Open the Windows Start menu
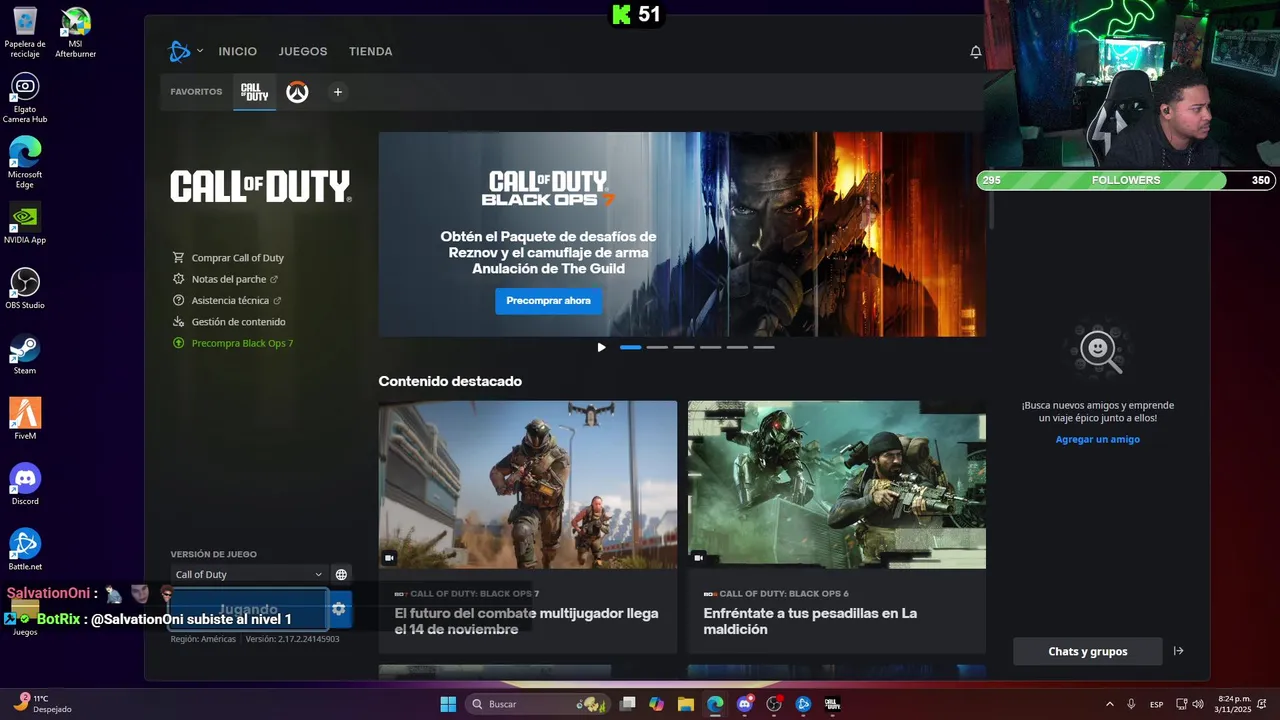 (448, 704)
